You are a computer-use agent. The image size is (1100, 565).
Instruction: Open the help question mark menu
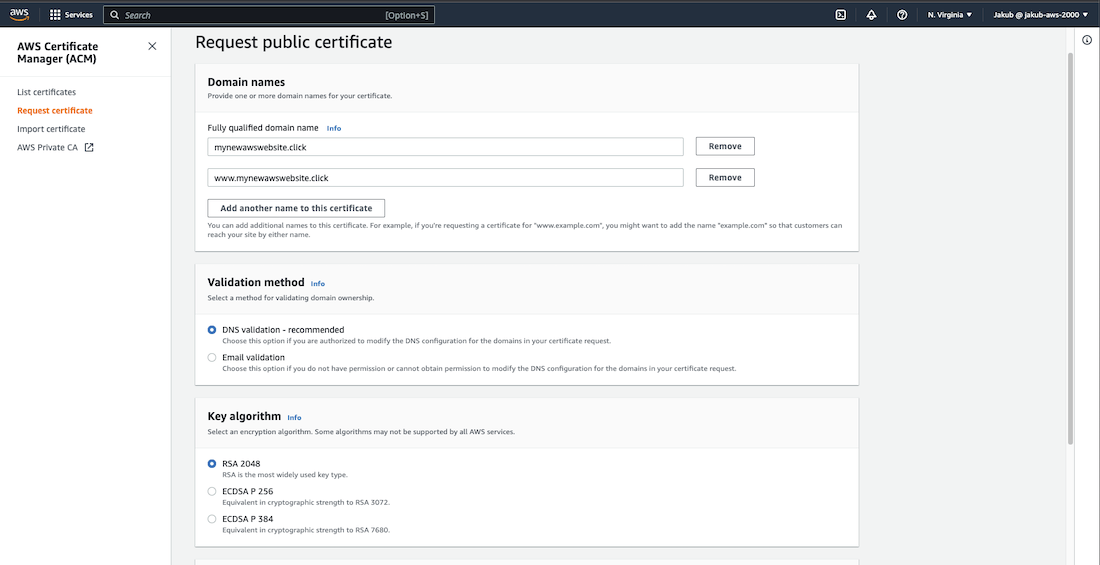pos(902,15)
